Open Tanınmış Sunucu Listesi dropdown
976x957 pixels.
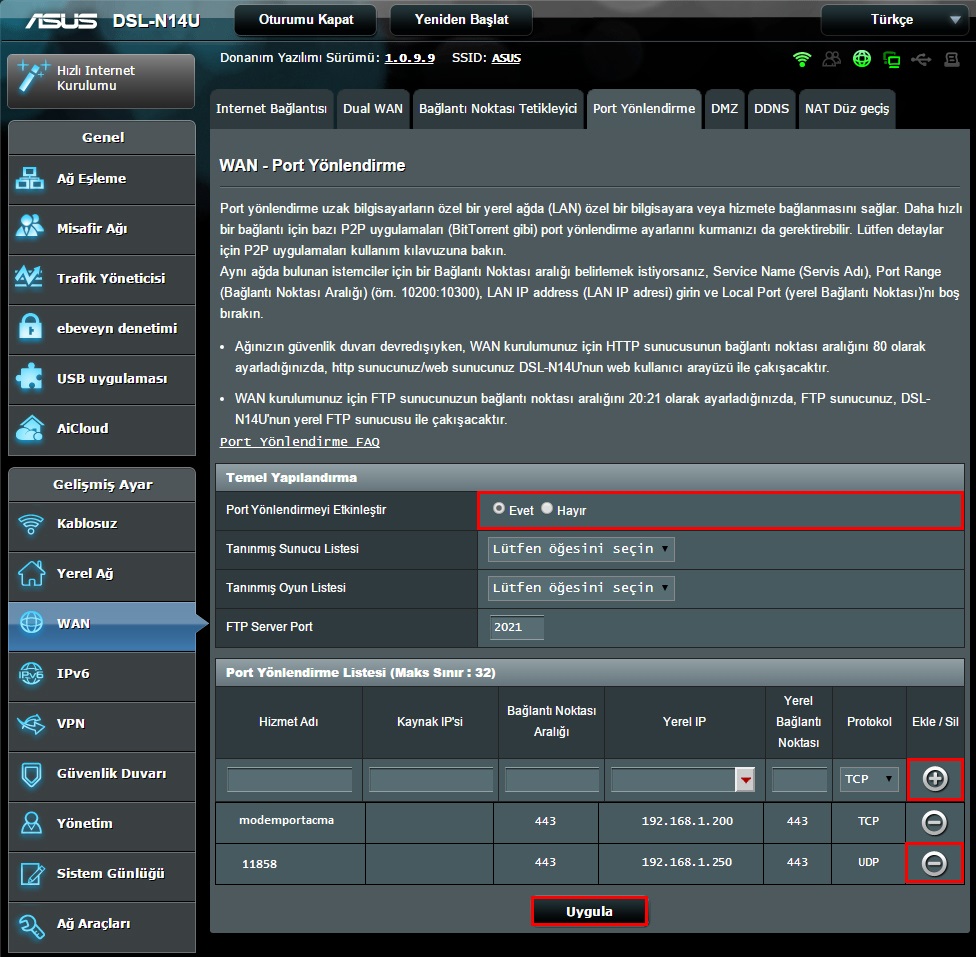[x=581, y=549]
